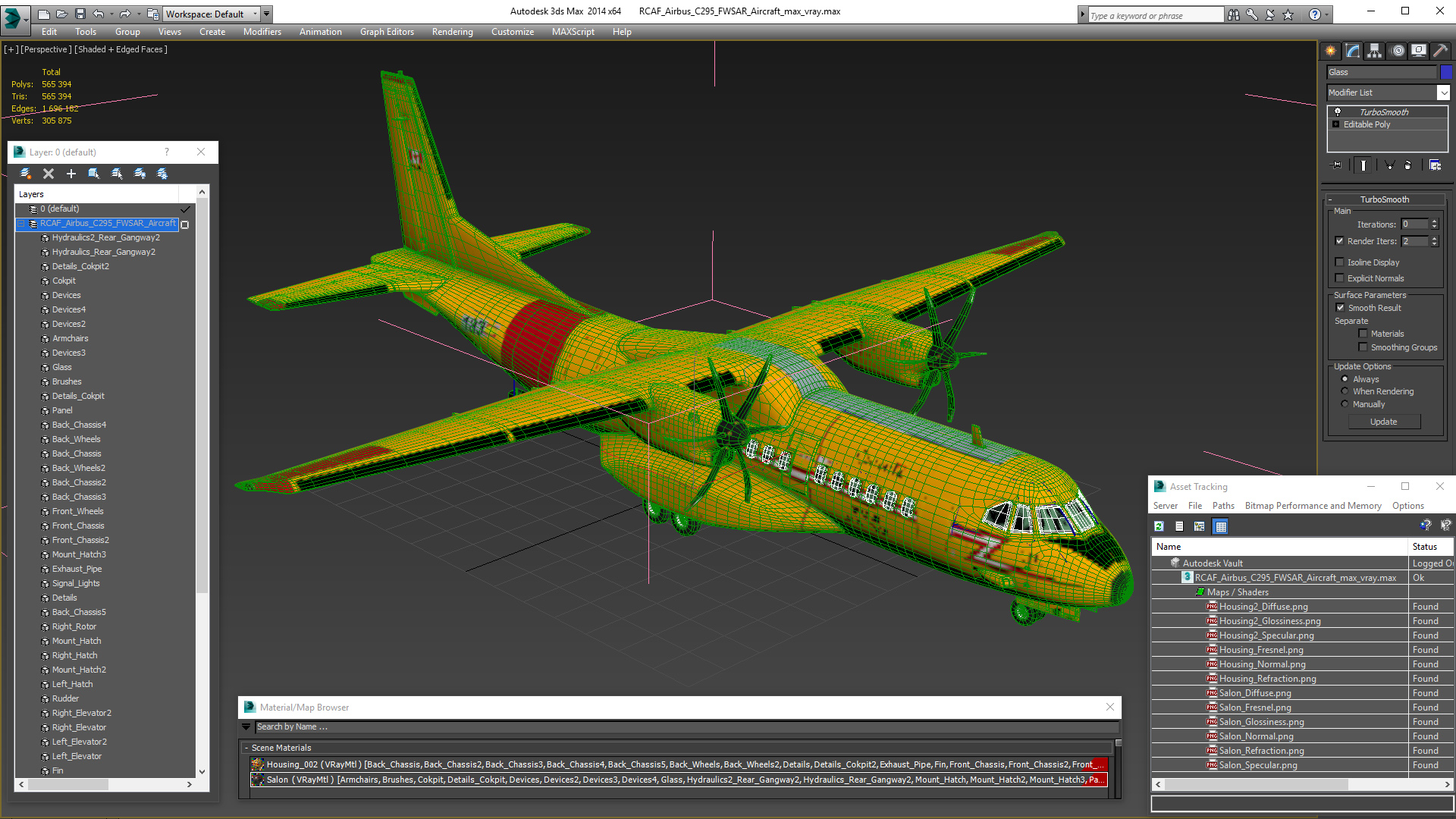Select Always update option radio button
Image resolution: width=1456 pixels, height=819 pixels.
pyautogui.click(x=1345, y=379)
